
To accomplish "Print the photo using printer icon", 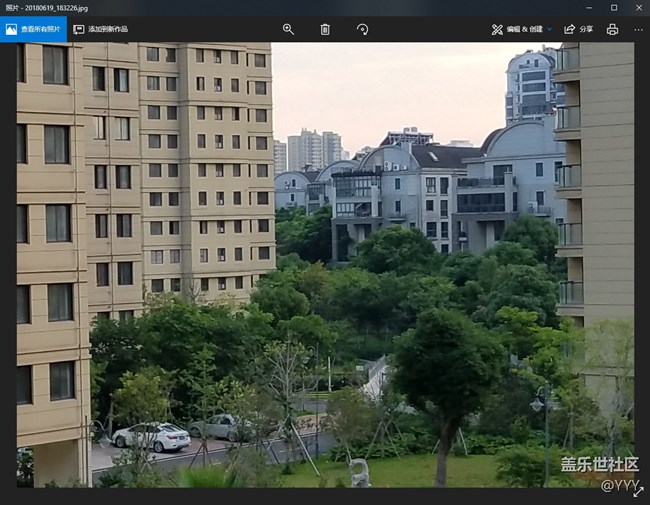I will coord(612,29).
